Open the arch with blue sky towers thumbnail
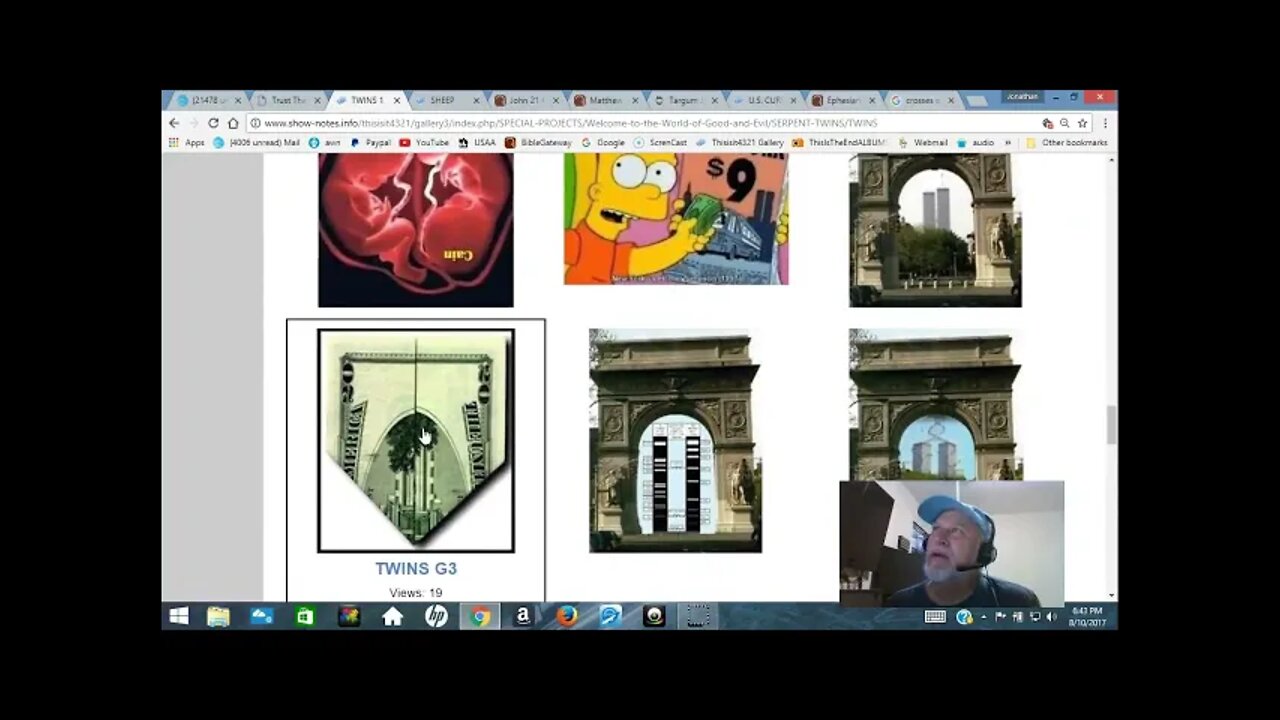1280x720 pixels. pos(935,404)
